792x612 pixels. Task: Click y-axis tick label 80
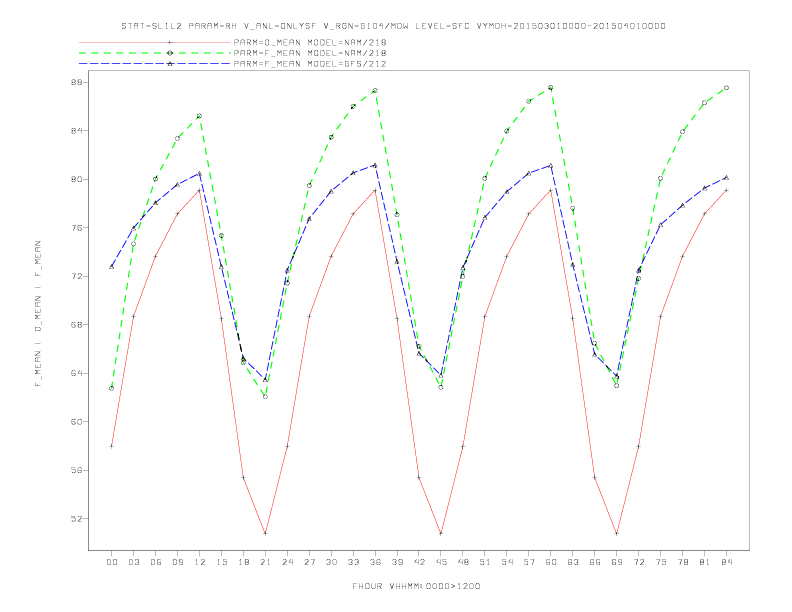77,179
